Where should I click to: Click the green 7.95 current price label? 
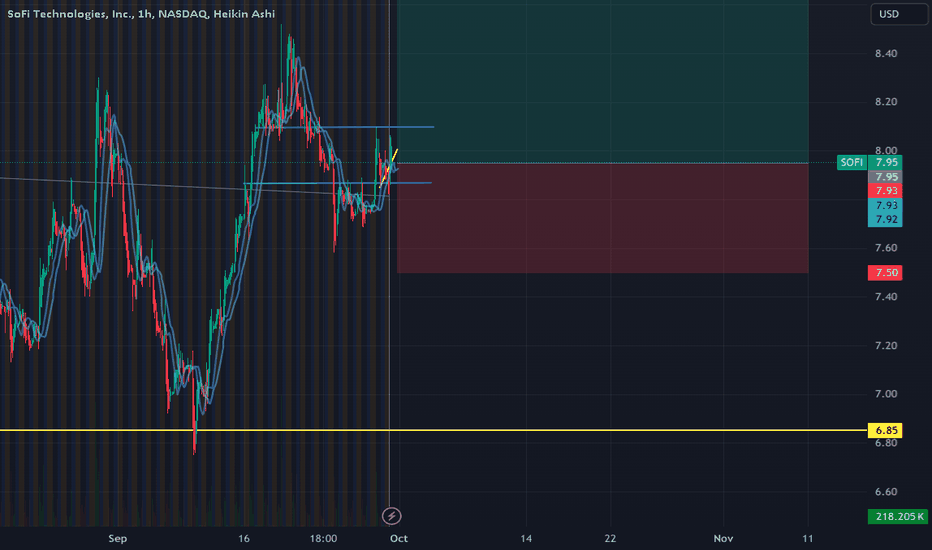886,162
